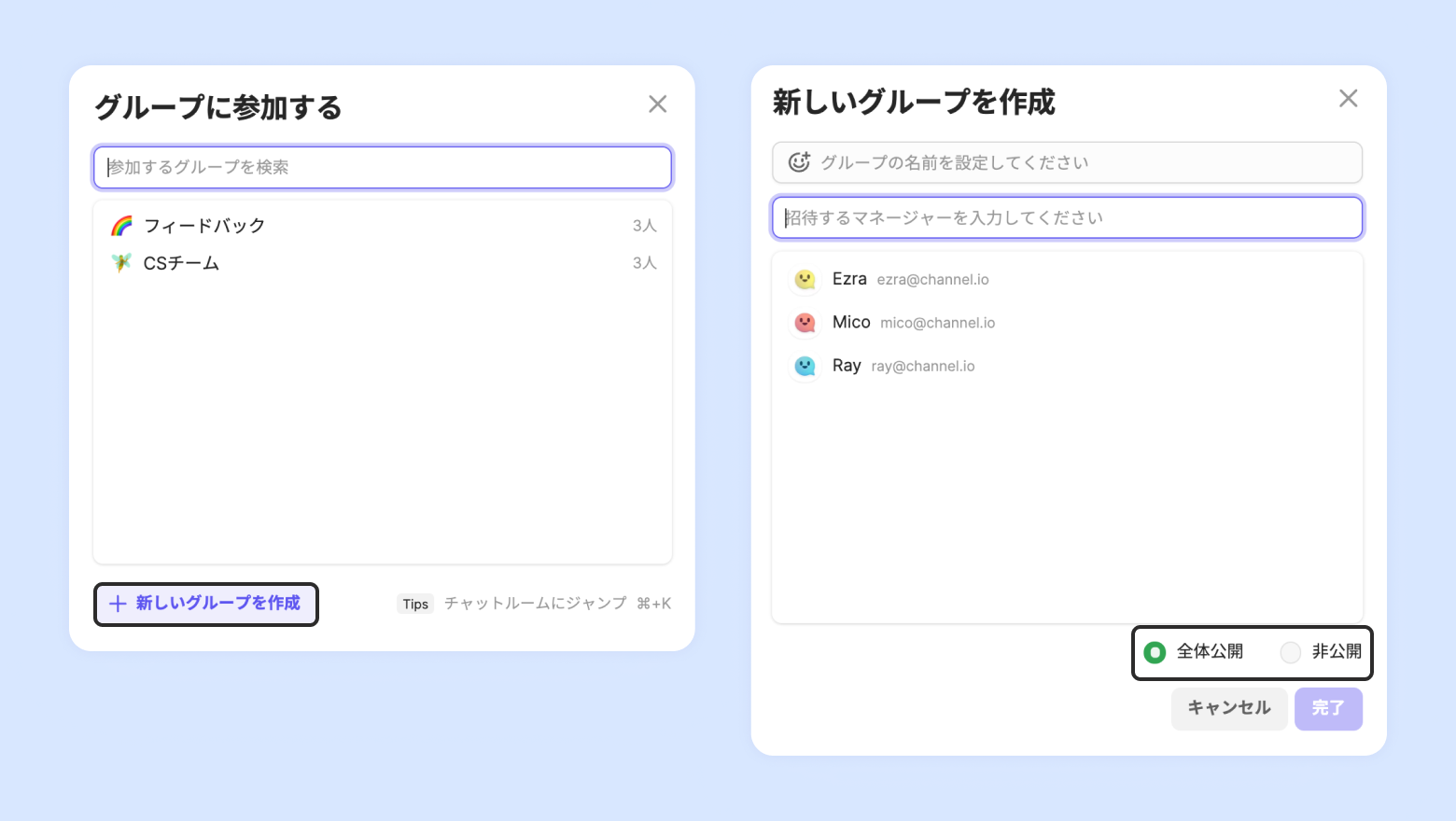
Task: Click the emoji picker icon in group name field
Action: point(799,162)
